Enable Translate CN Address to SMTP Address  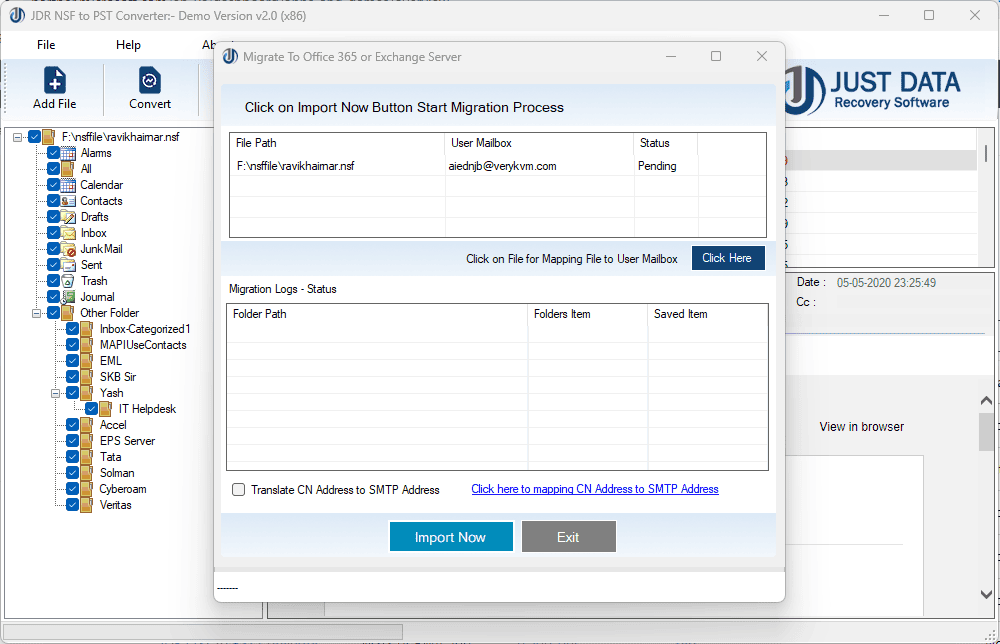tap(238, 489)
